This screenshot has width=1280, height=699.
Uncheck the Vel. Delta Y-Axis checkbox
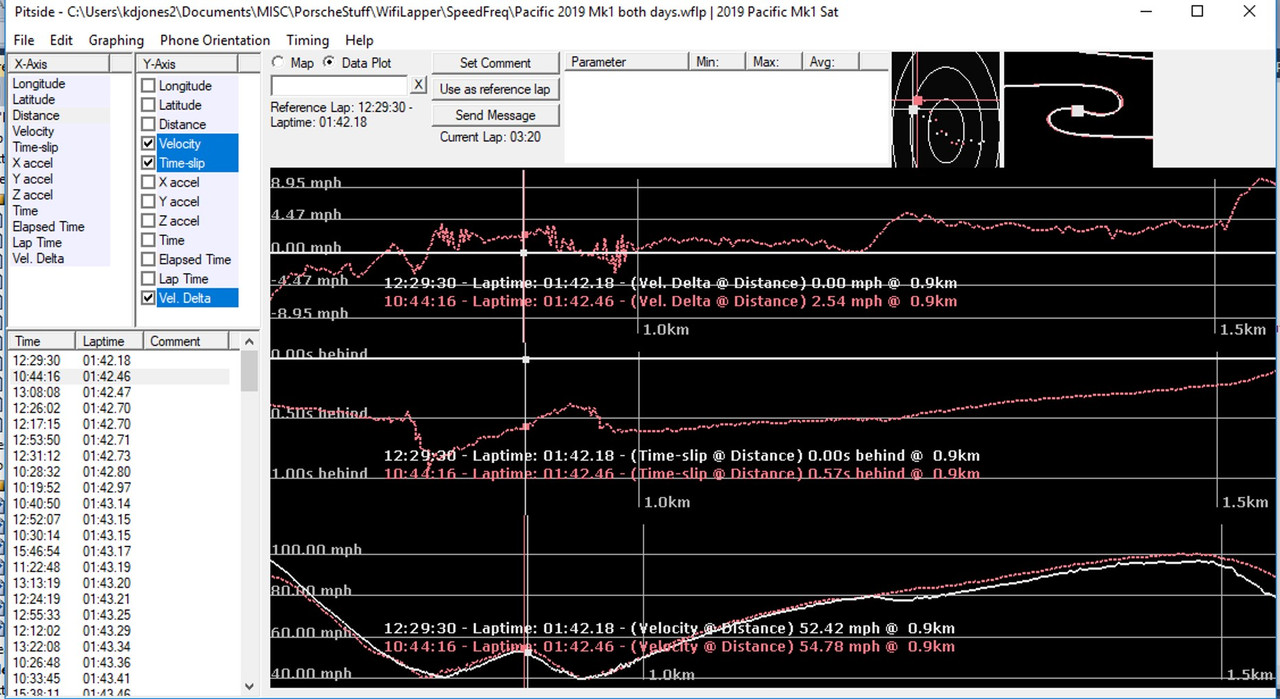[x=148, y=298]
